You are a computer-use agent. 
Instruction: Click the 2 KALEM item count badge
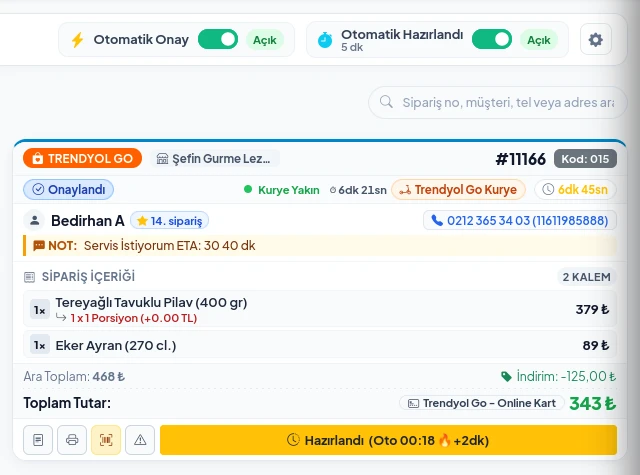[587, 277]
